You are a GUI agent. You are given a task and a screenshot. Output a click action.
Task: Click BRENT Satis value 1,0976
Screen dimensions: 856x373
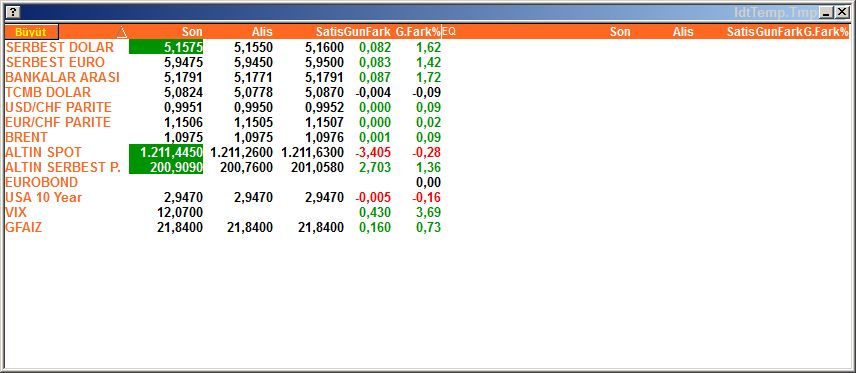pyautogui.click(x=324, y=137)
